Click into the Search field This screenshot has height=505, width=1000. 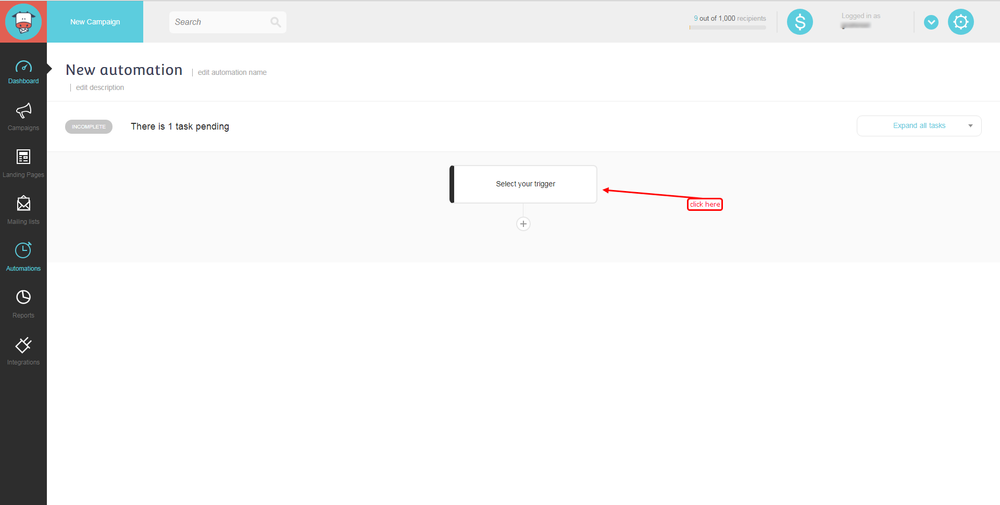pos(218,22)
